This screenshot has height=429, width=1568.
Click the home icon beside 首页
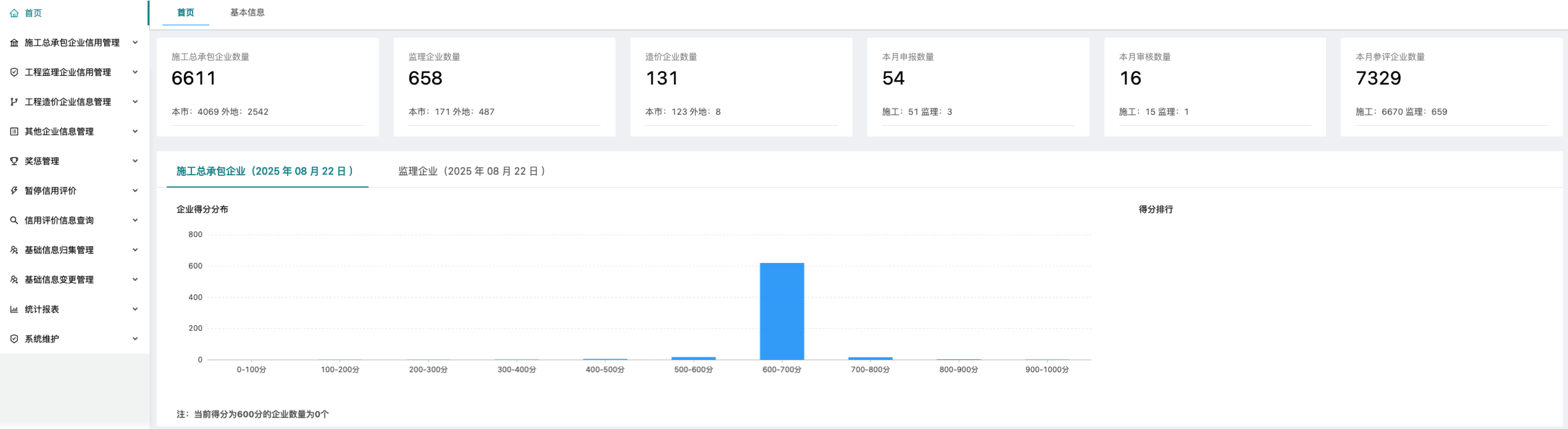(14, 13)
